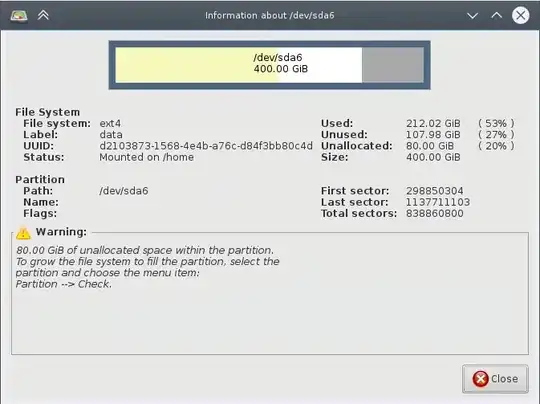Click the 'Name:' field label
This screenshot has width=540, height=404.
pyautogui.click(x=41, y=202)
